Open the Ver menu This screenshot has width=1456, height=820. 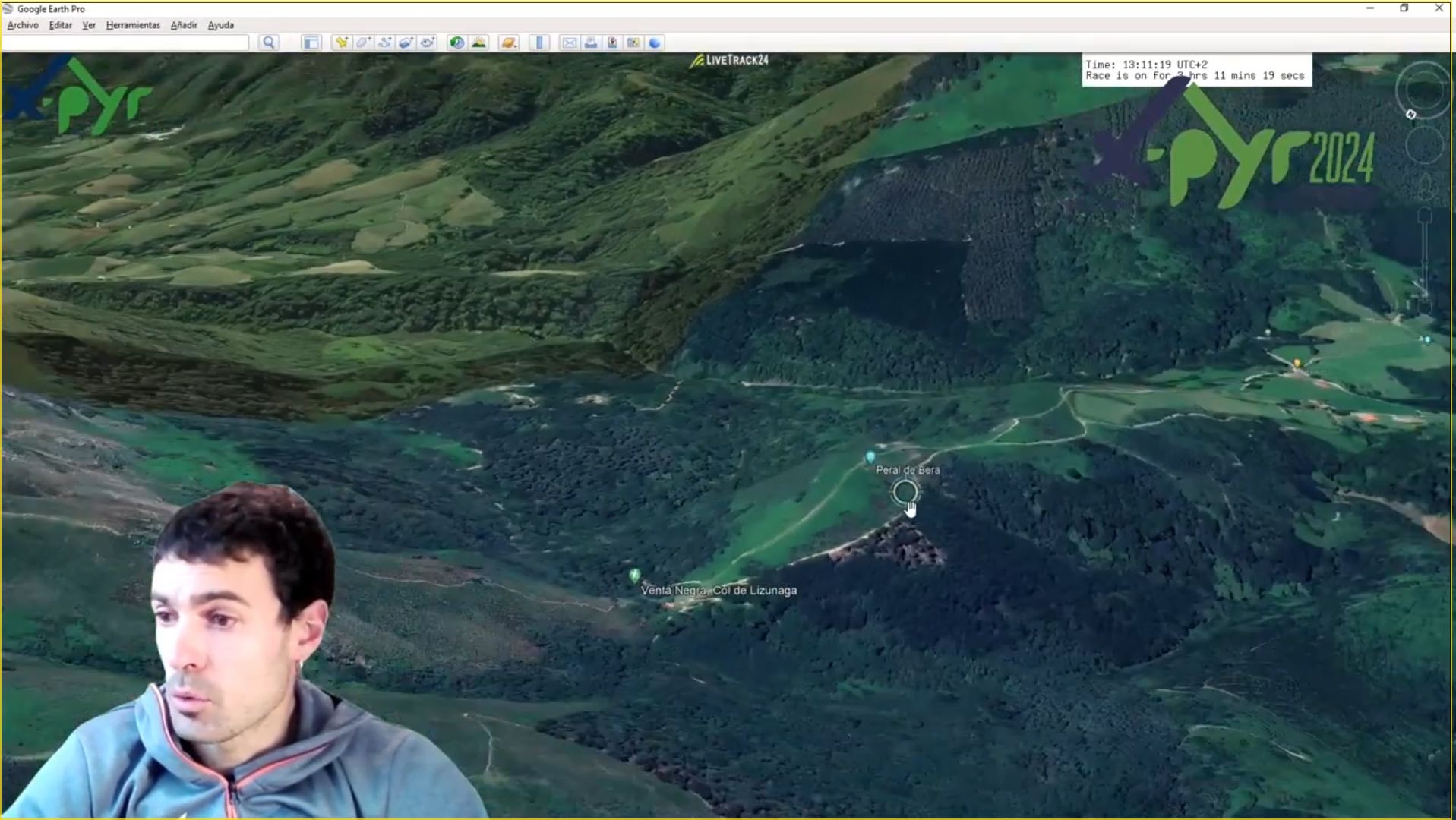(89, 25)
